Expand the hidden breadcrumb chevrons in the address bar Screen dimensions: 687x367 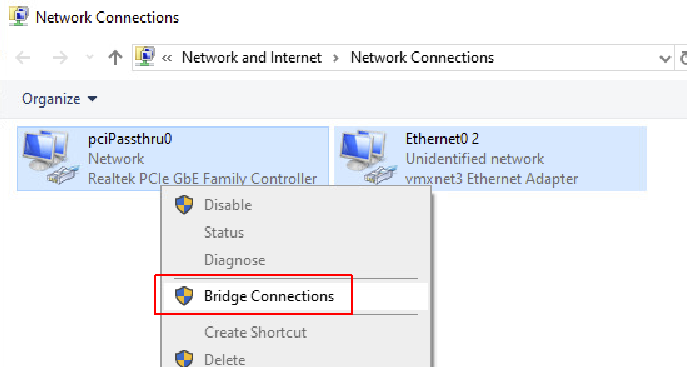pos(167,58)
